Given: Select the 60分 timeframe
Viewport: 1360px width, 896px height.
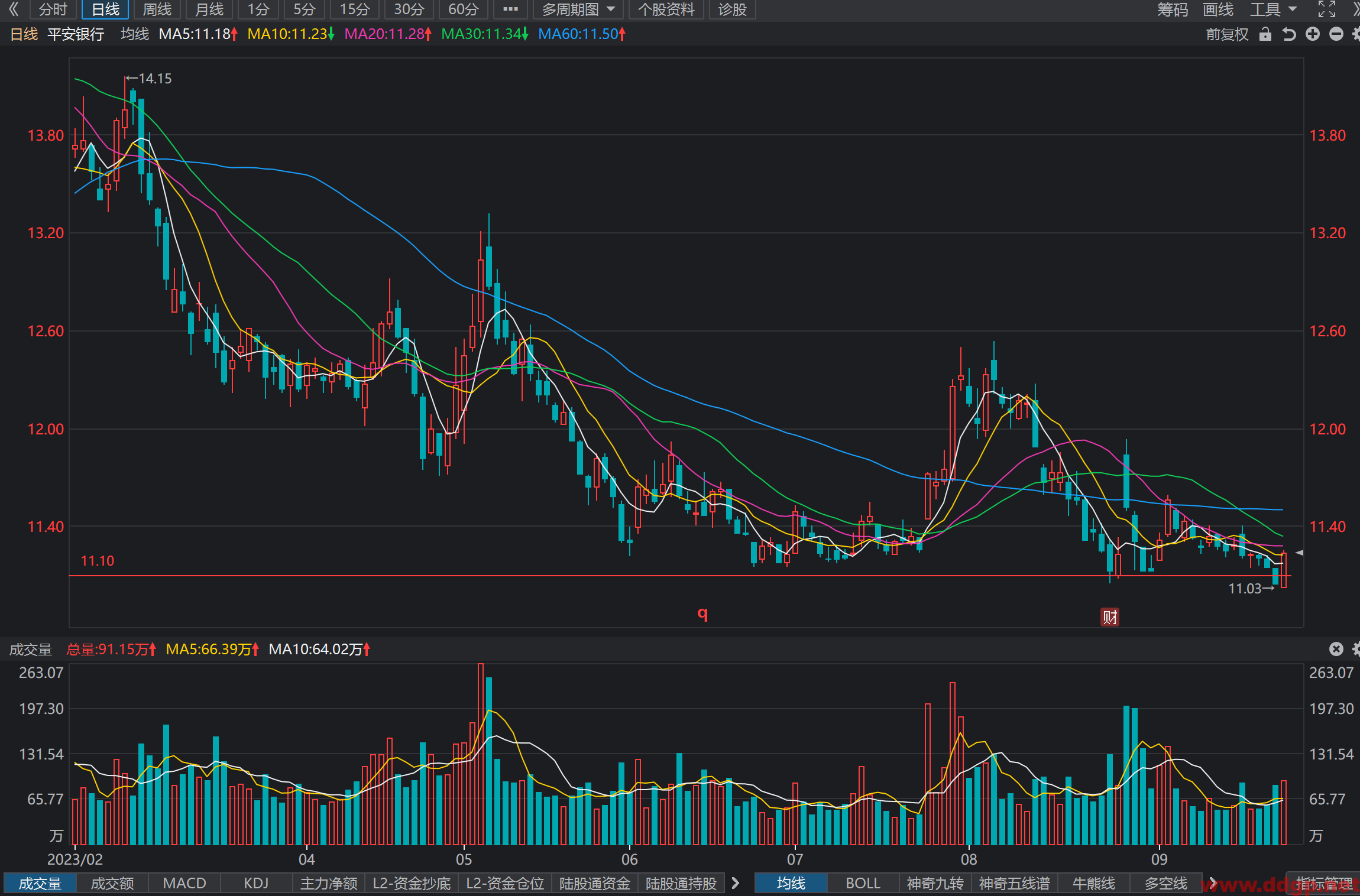Looking at the screenshot, I should [464, 9].
